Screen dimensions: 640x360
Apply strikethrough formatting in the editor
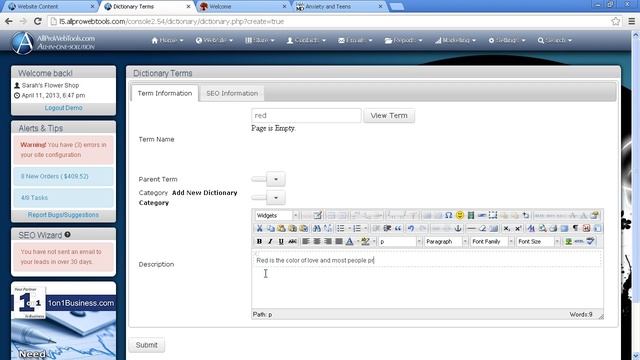coord(292,242)
